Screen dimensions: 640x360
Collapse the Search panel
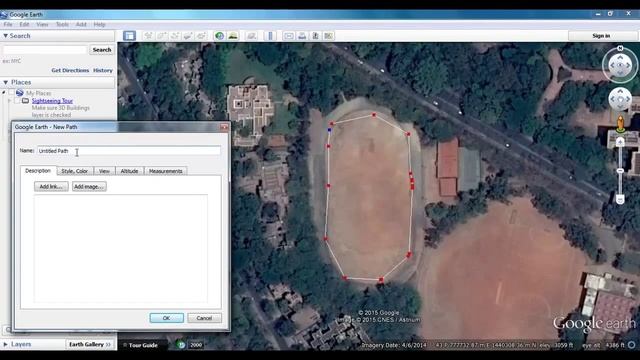pos(6,36)
